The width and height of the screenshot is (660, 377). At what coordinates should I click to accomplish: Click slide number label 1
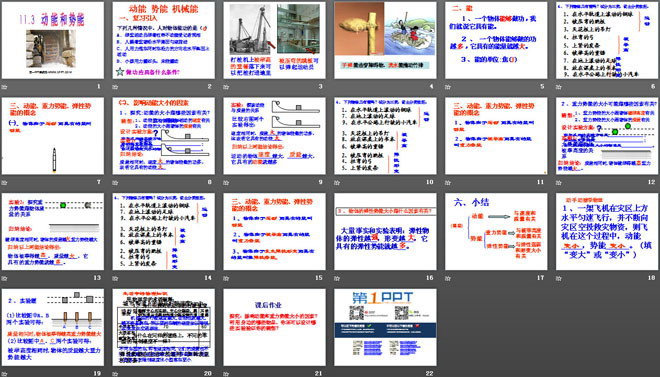click(99, 87)
